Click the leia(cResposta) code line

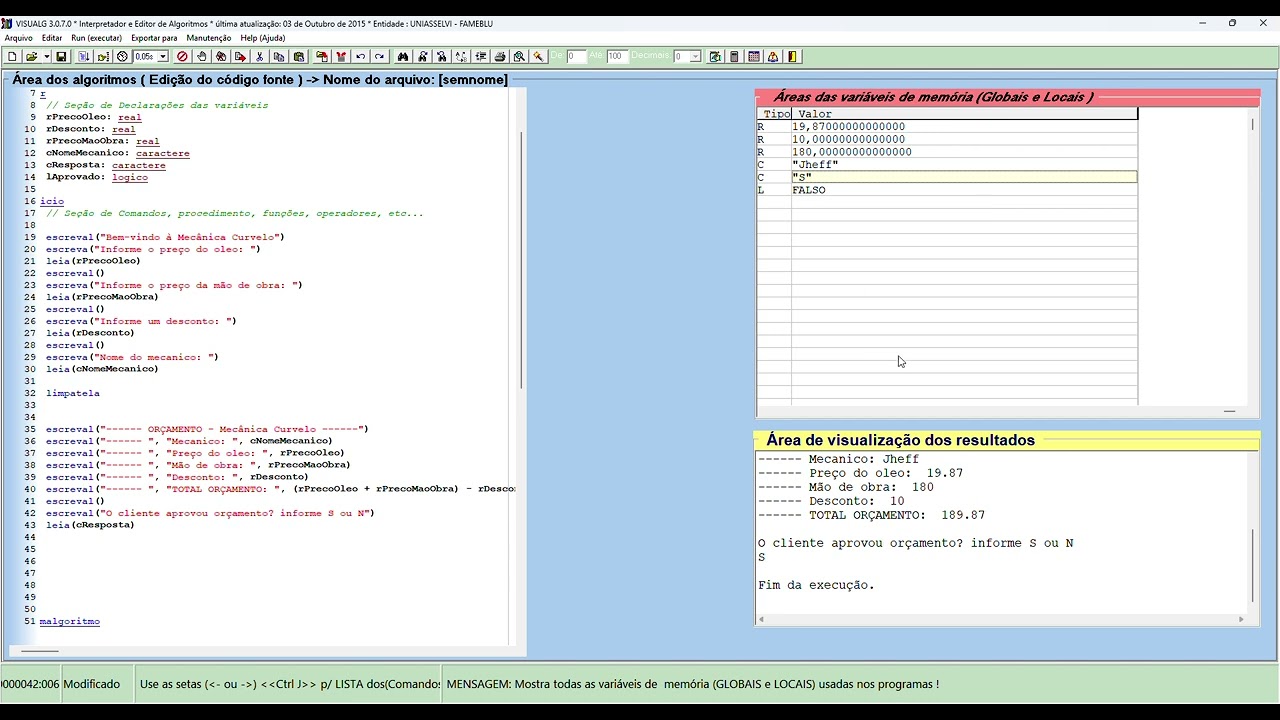[x=90, y=525]
